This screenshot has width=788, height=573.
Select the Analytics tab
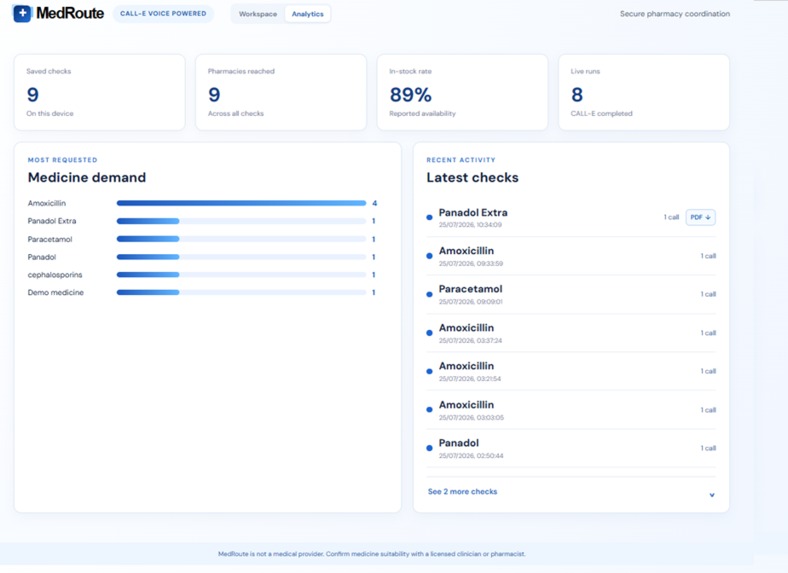308,14
